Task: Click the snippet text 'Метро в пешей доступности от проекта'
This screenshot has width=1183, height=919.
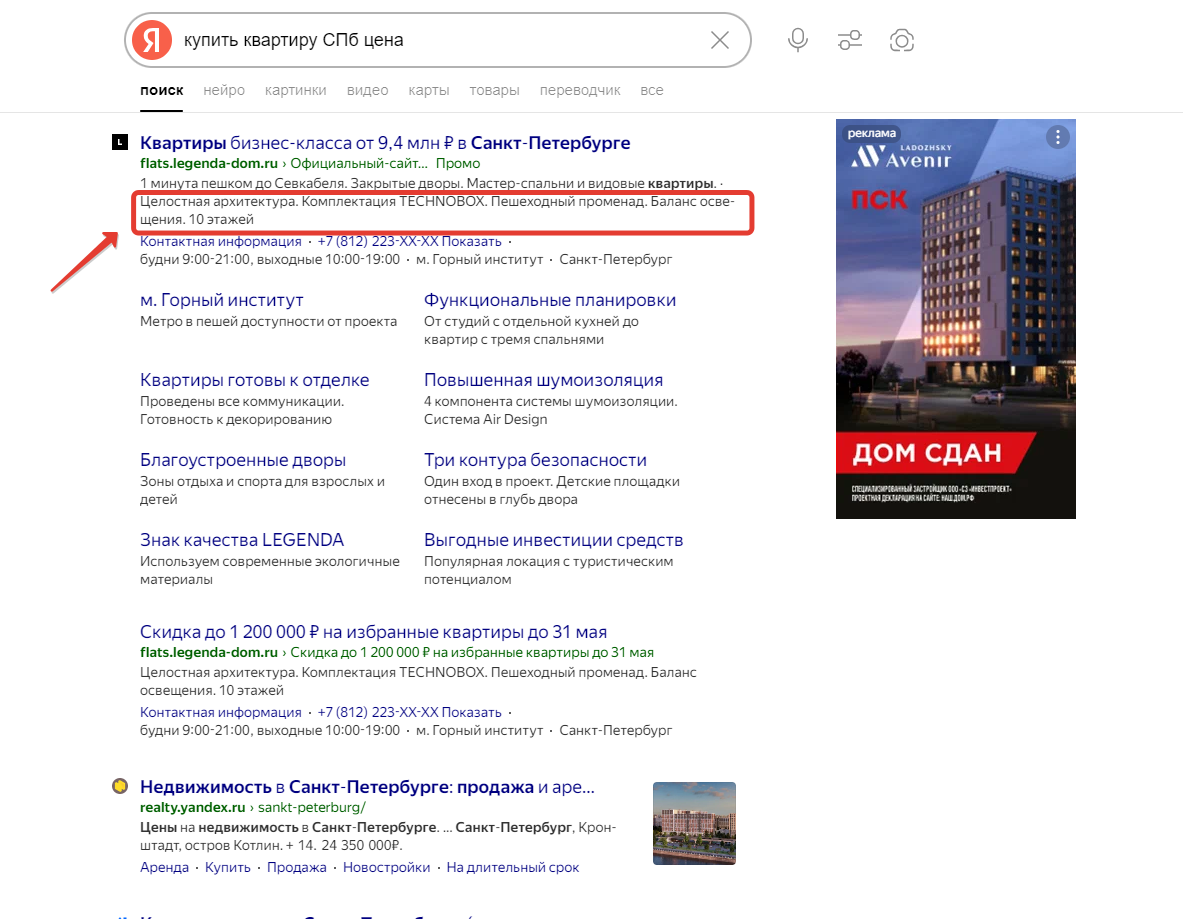Action: tap(269, 321)
